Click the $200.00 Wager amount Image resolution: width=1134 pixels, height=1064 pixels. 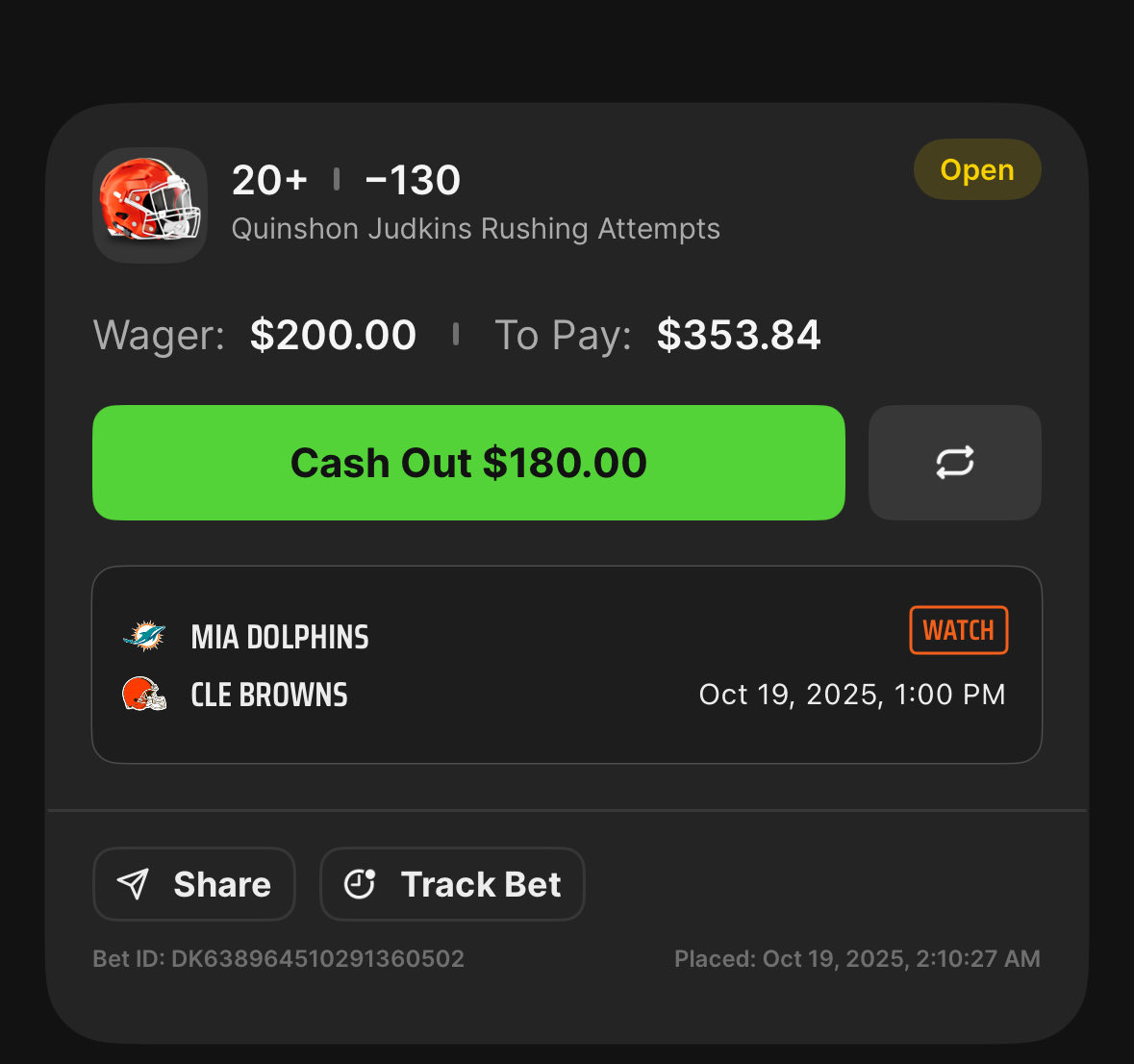(x=333, y=335)
